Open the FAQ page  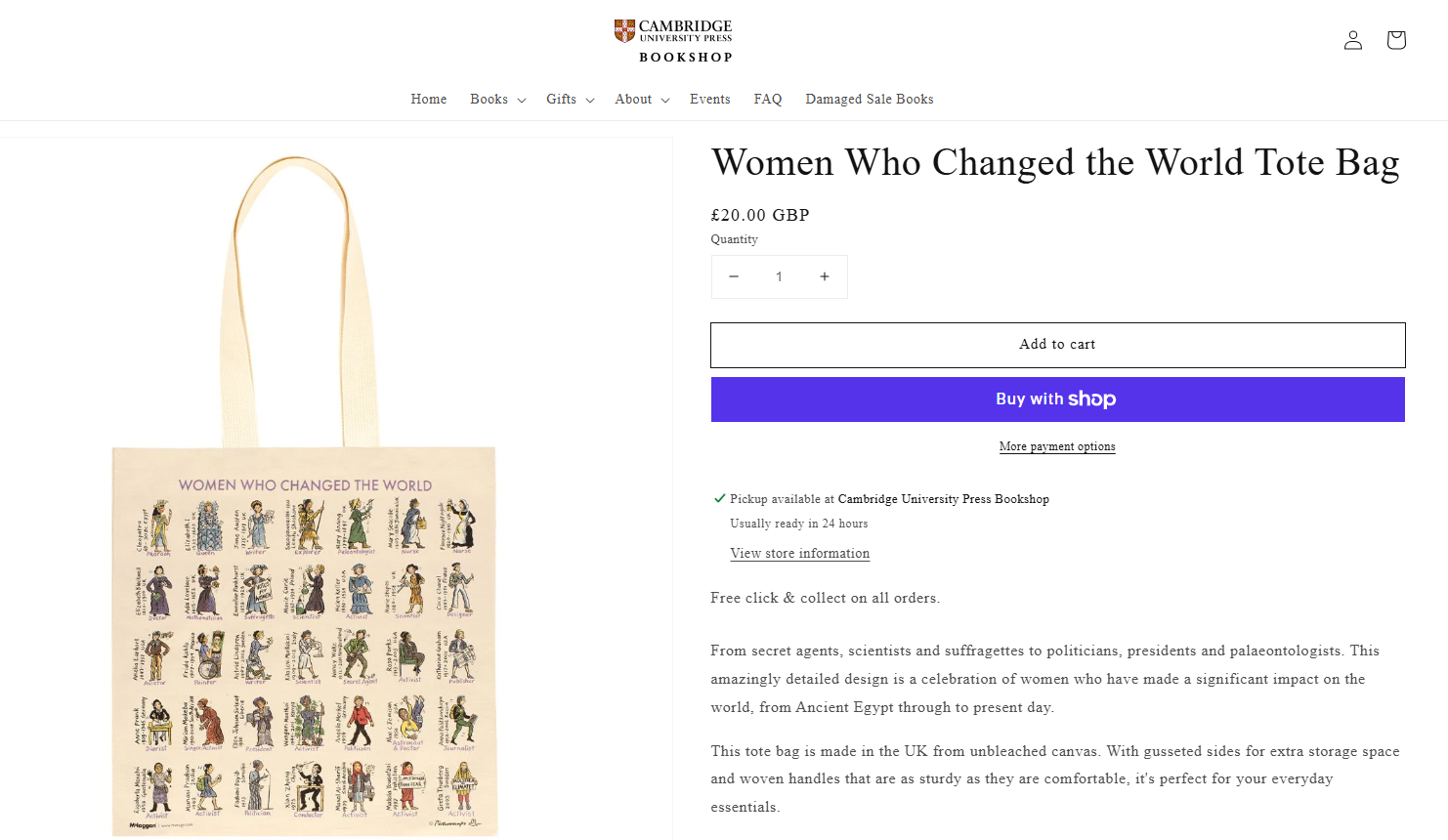tap(768, 100)
